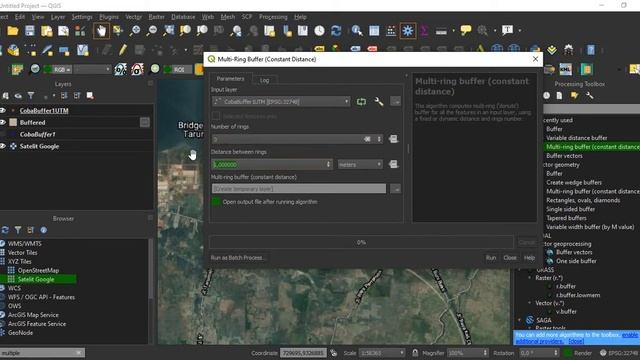
Task: Click the 0% progress bar in dialog
Action: tap(361, 242)
